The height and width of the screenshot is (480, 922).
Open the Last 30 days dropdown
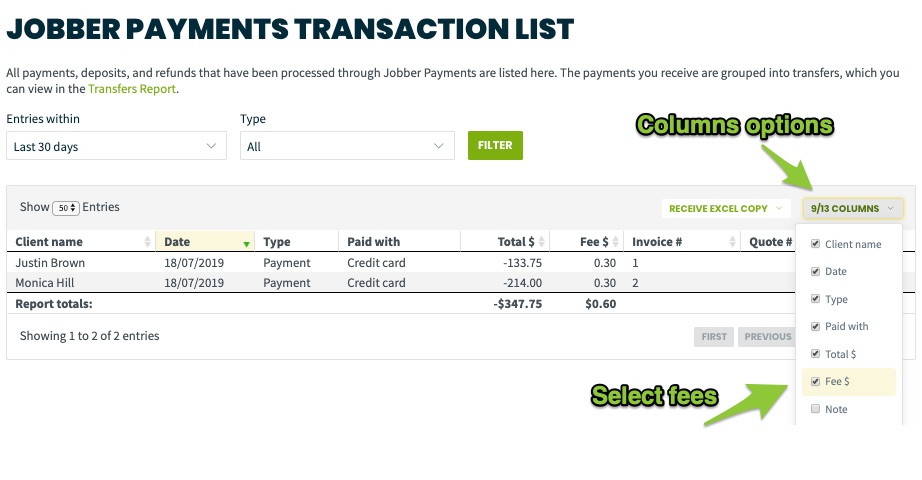point(116,146)
